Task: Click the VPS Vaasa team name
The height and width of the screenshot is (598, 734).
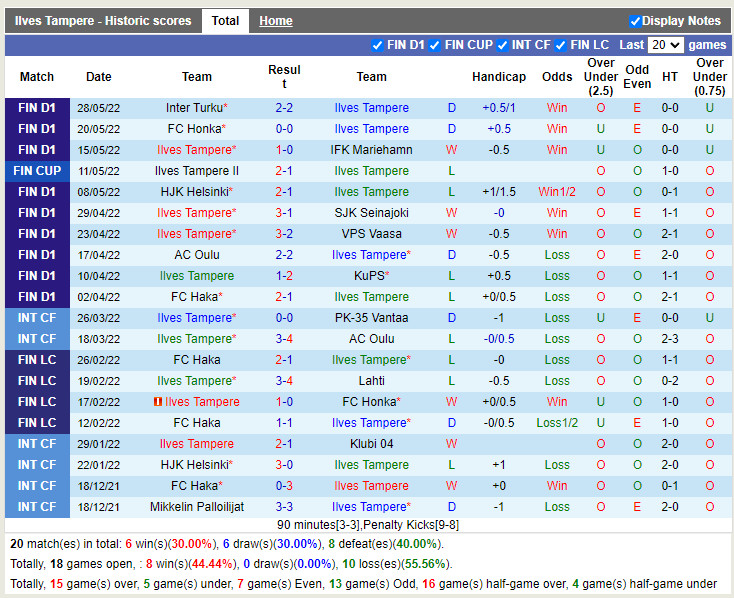Action: tap(371, 234)
